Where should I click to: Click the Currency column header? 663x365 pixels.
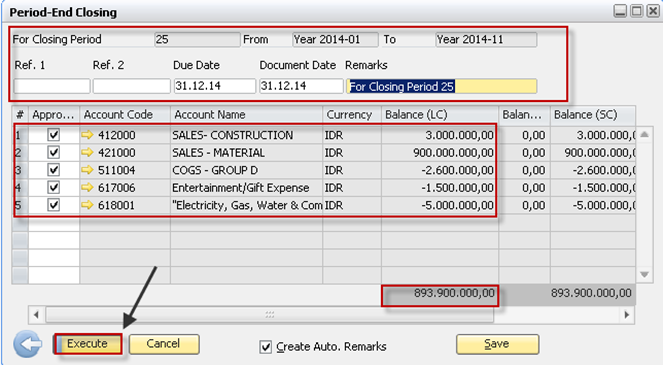tap(352, 115)
